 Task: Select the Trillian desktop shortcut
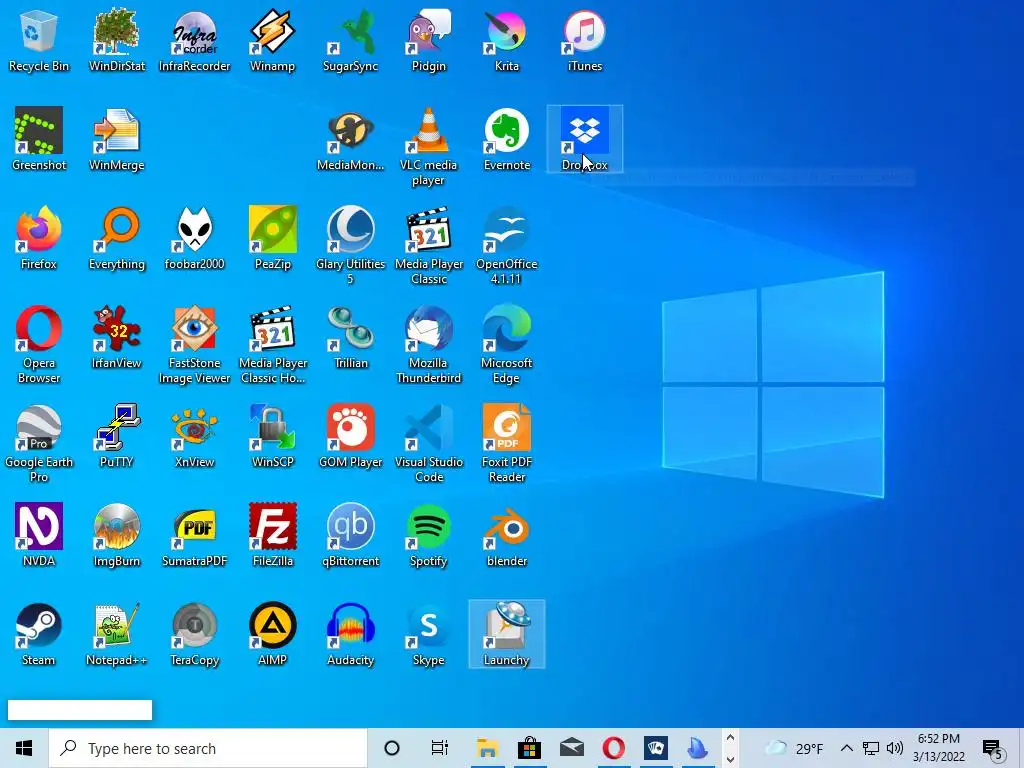click(x=351, y=337)
